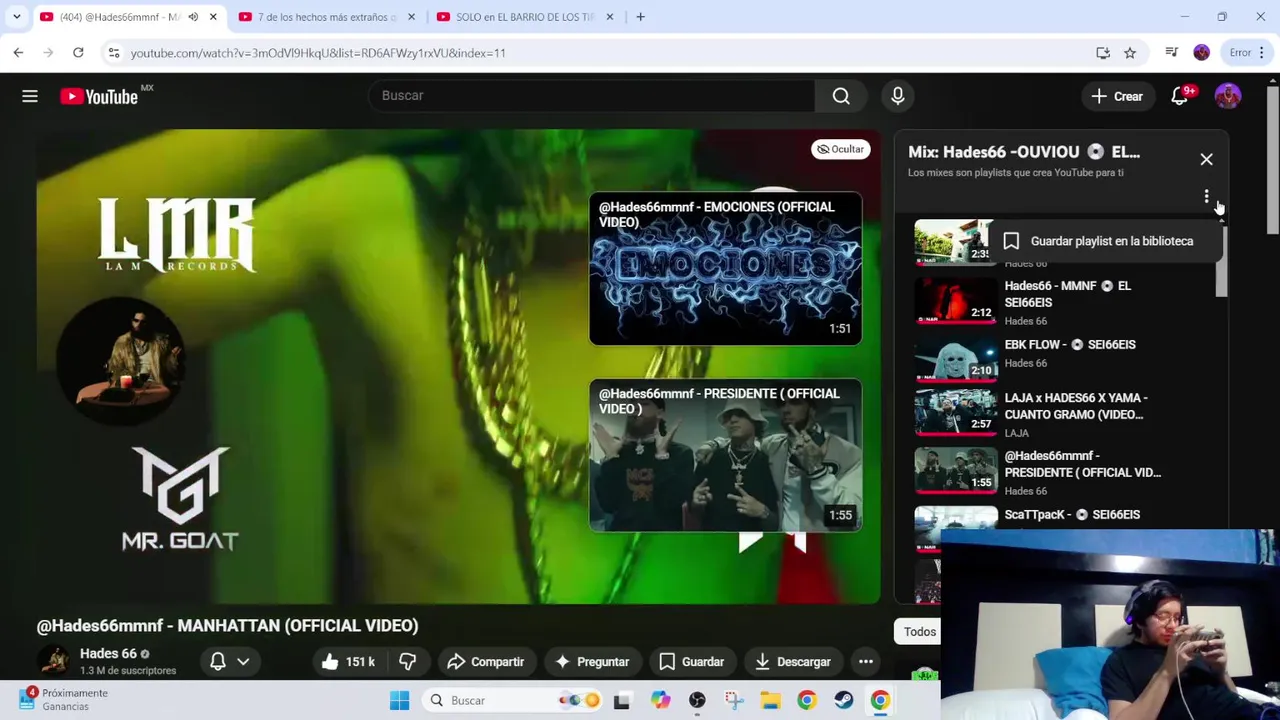Like the video with 151 k button

(348, 662)
